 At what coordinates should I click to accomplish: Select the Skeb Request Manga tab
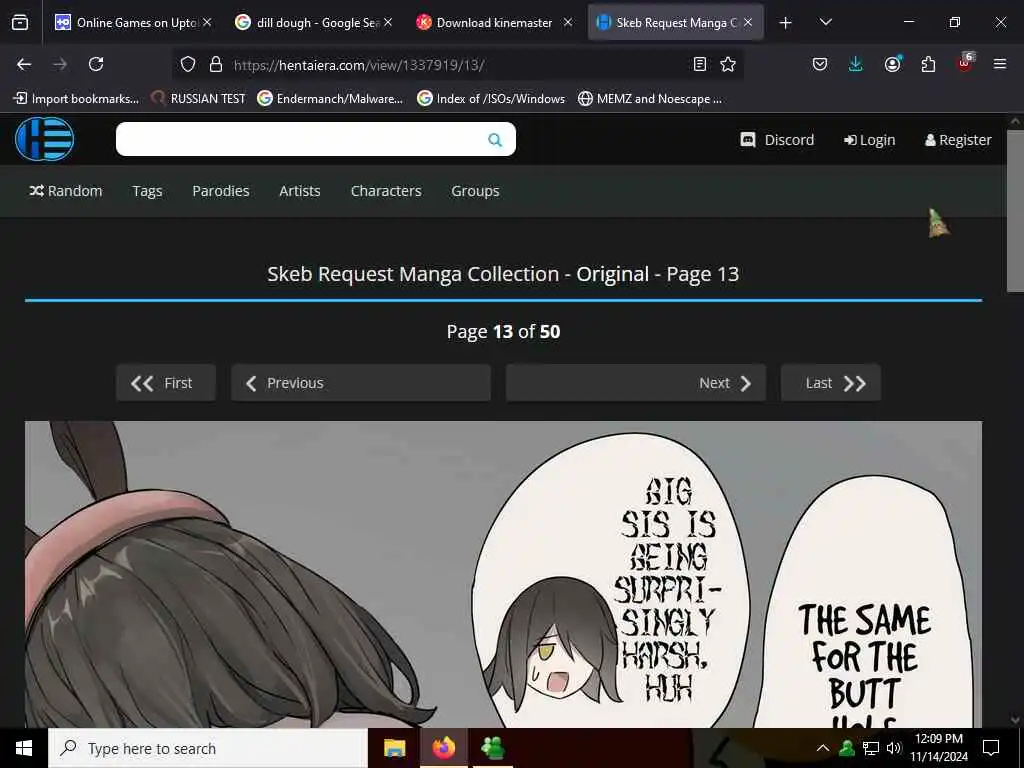pyautogui.click(x=676, y=23)
